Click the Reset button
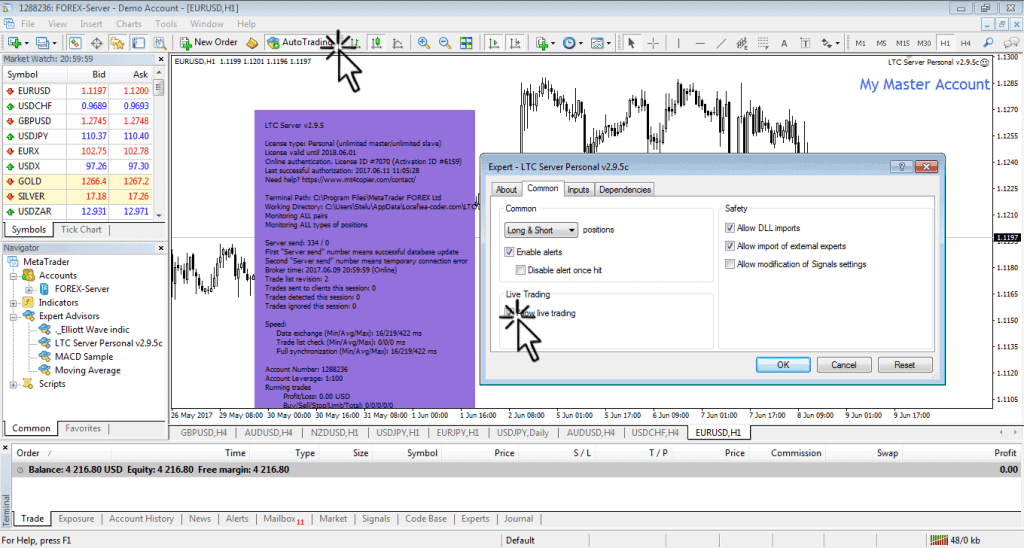This screenshot has height=548, width=1024. click(904, 365)
